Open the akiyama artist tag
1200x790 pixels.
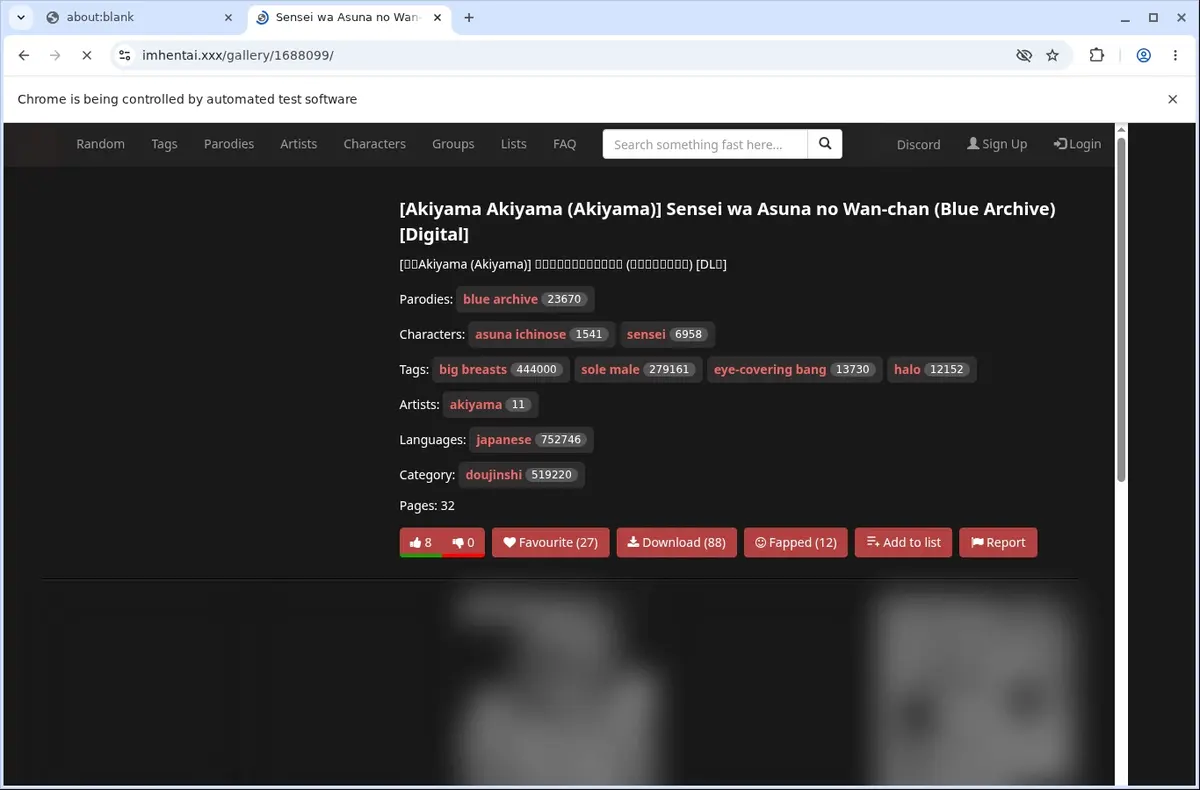tap(490, 404)
